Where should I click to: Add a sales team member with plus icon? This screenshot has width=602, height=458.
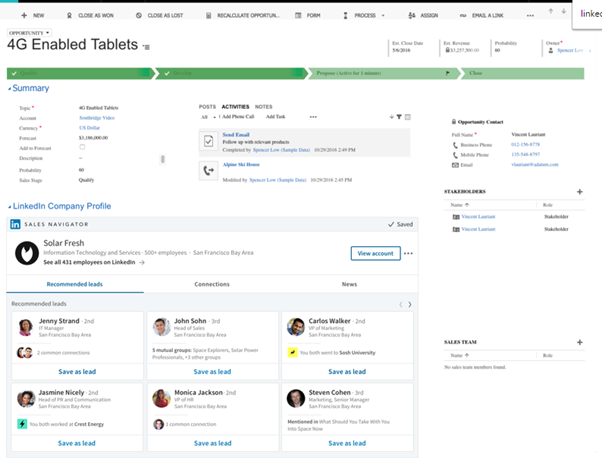[x=580, y=342]
